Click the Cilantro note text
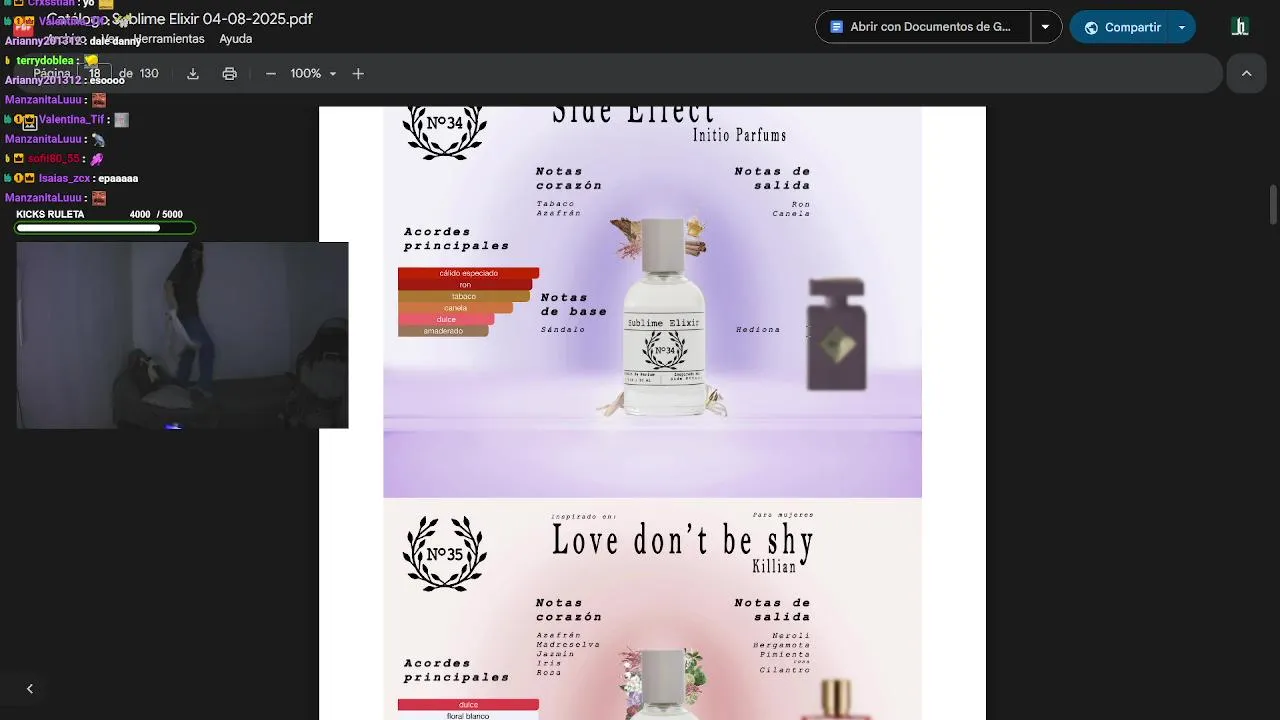 (x=785, y=670)
